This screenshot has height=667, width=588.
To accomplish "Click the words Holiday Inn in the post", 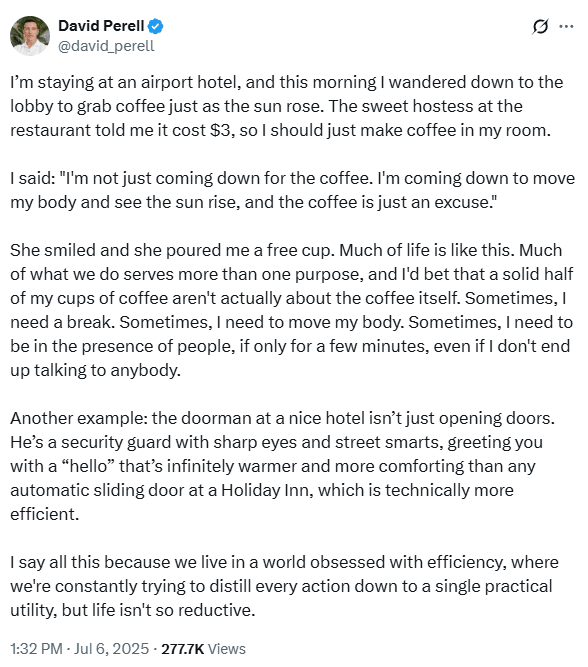I will click(267, 490).
